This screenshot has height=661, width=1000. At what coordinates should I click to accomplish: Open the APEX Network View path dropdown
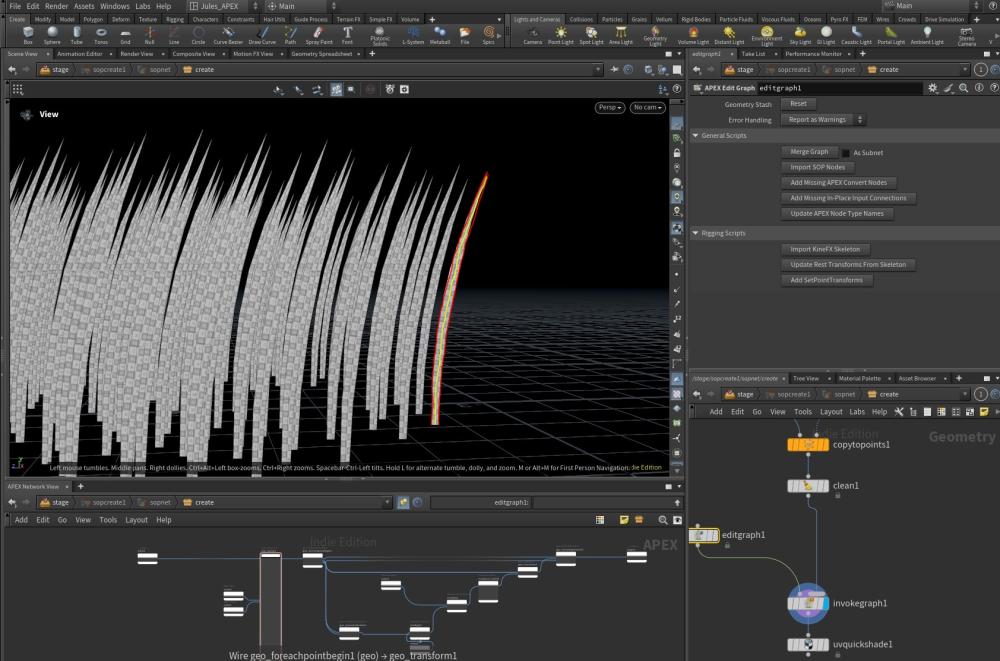point(386,503)
